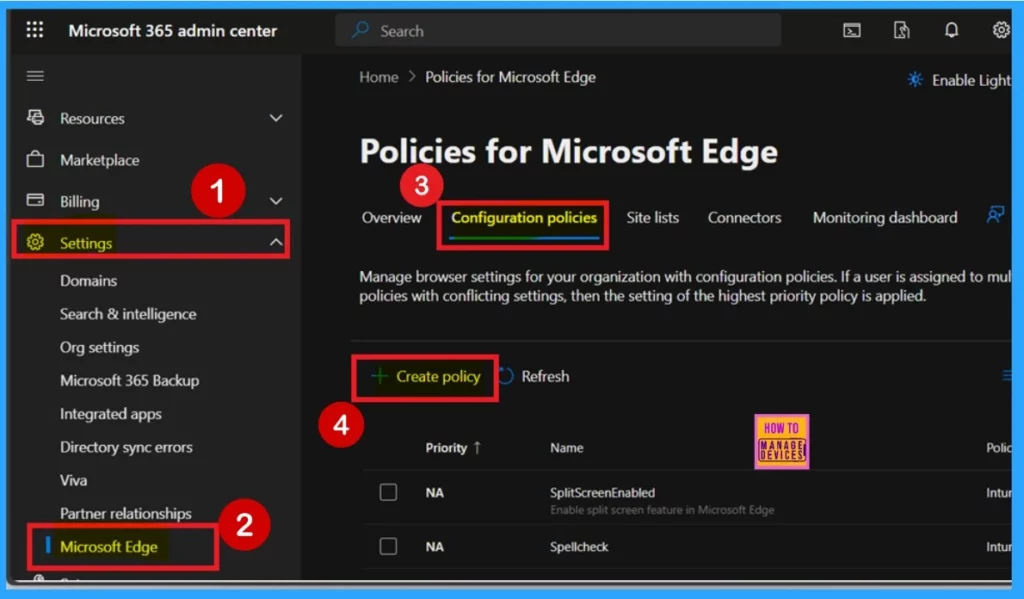
Task: Click the Priority column header
Action: (446, 447)
